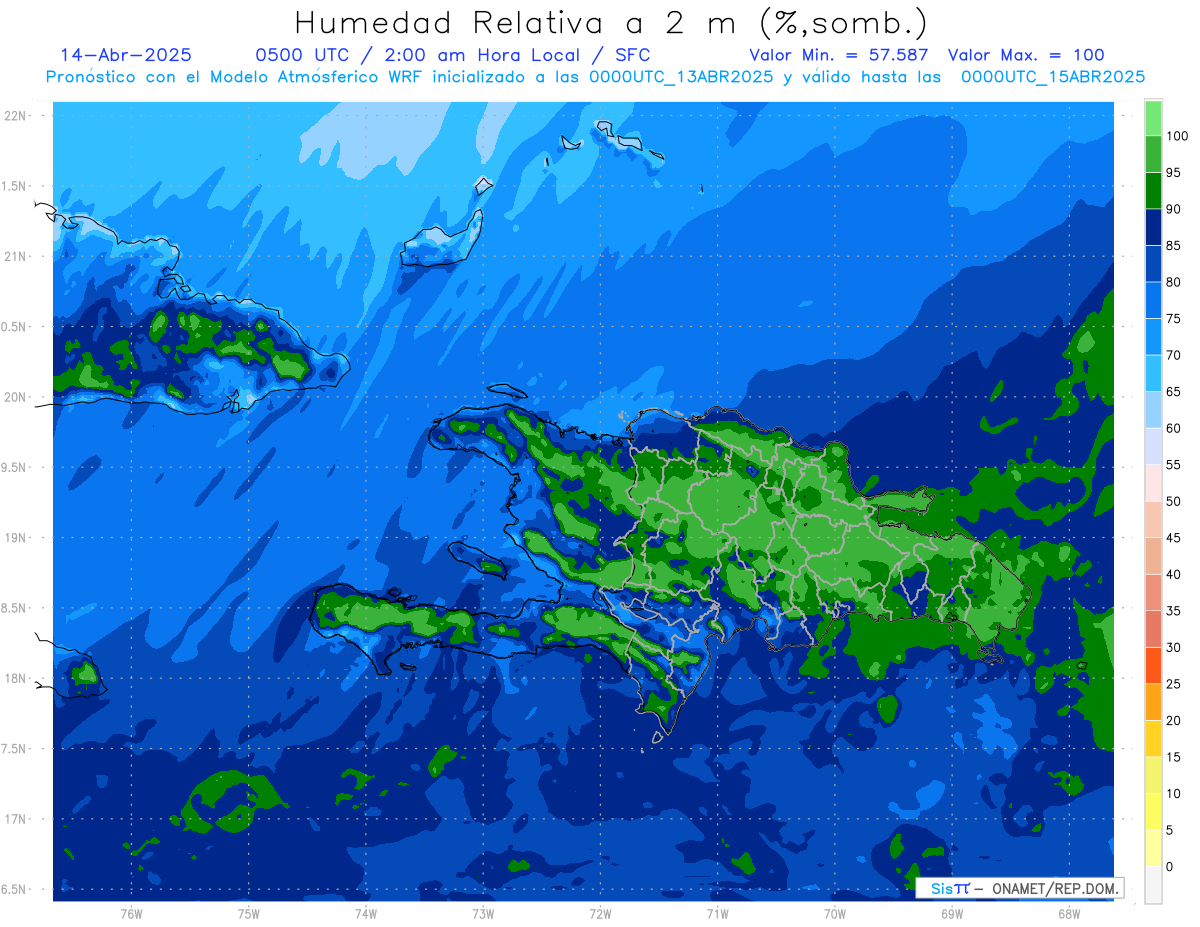Pick the navy legend swatch between 85 and 90
The height and width of the screenshot is (927, 1200).
[1153, 228]
